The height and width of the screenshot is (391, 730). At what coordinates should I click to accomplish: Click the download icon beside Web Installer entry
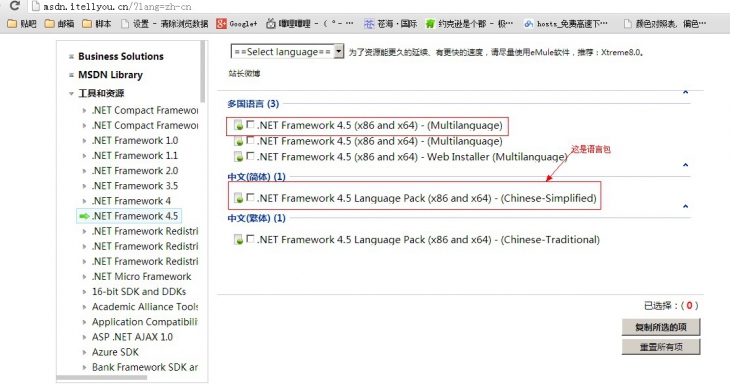238,157
